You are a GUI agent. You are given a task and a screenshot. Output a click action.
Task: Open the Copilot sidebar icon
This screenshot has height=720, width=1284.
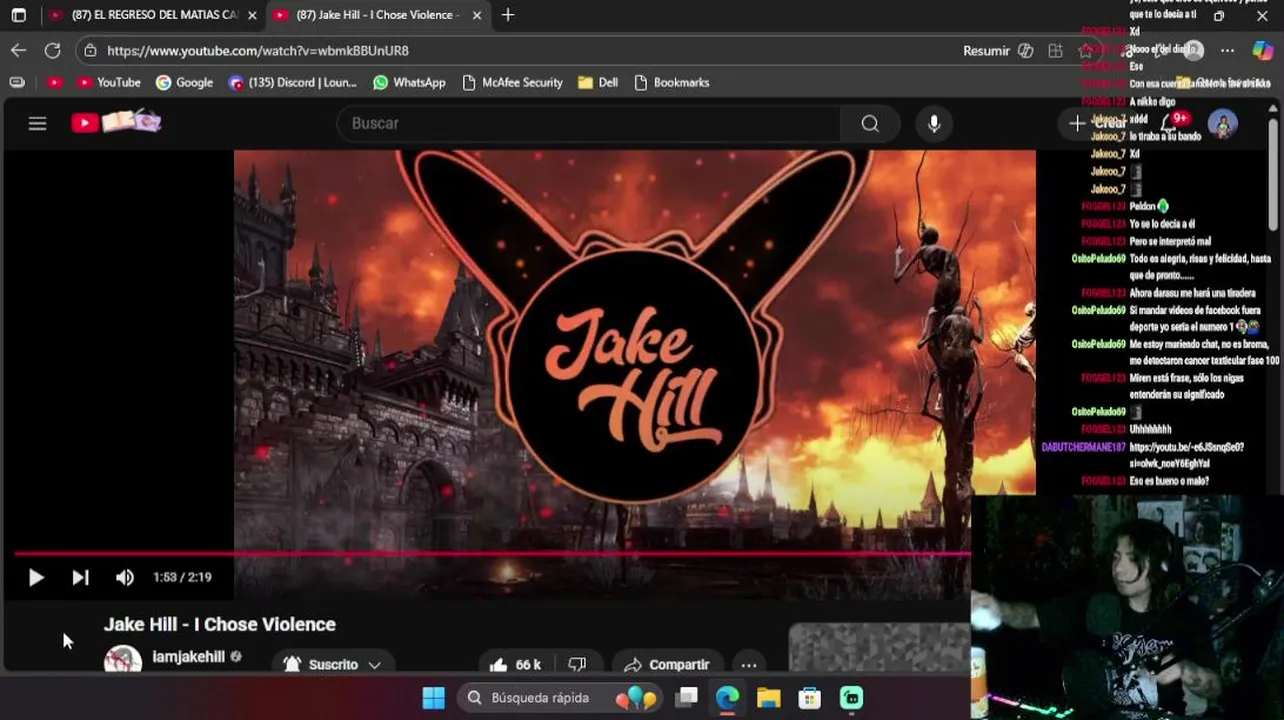pos(1263,50)
